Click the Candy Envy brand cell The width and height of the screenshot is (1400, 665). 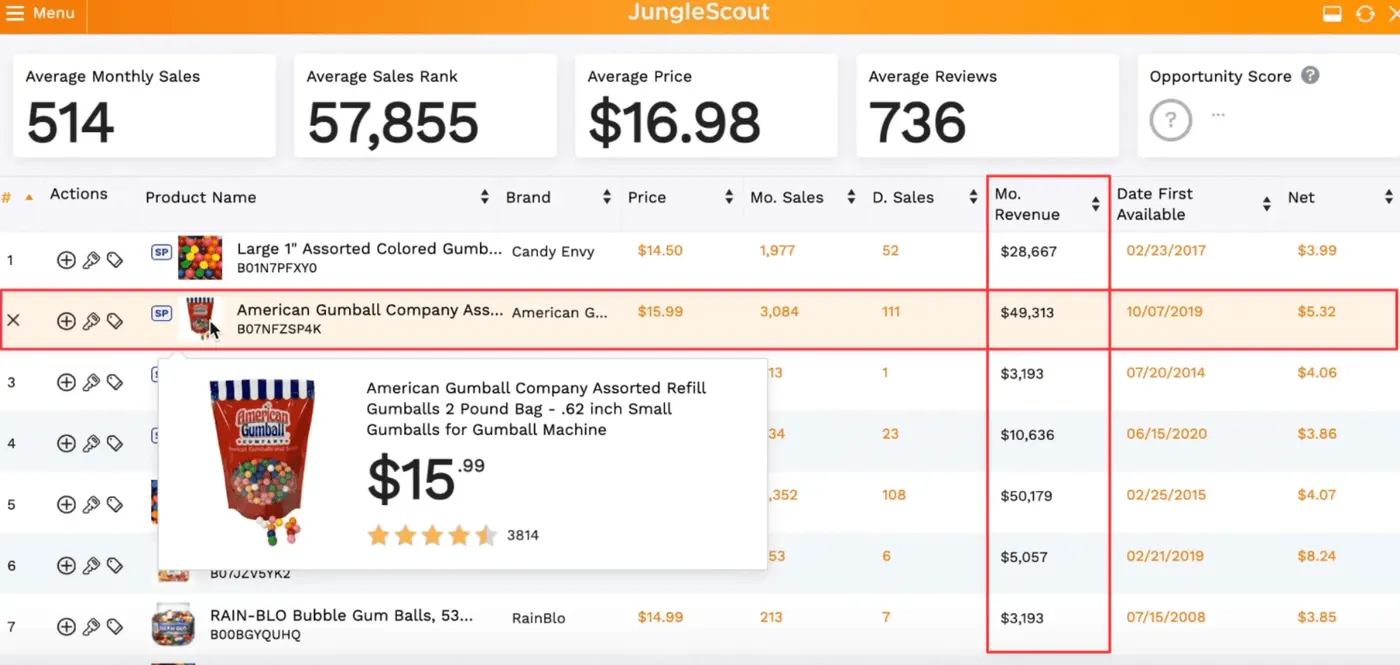[553, 252]
